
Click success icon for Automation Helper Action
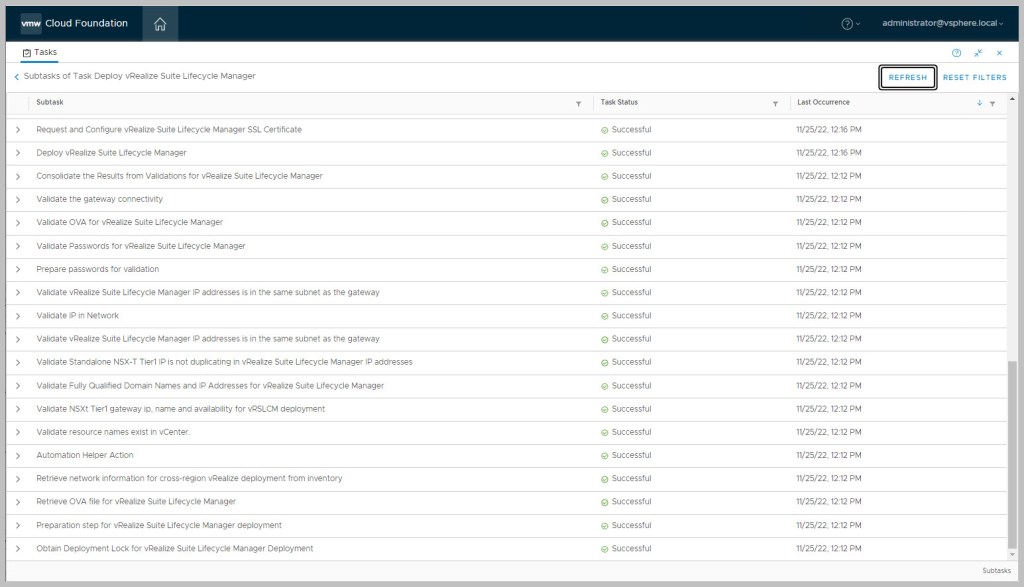coord(604,456)
